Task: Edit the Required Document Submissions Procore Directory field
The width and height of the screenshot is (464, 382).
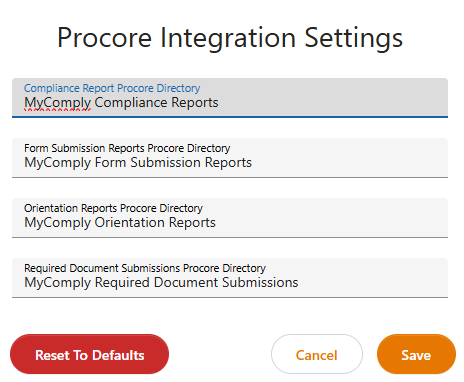Action: pos(230,278)
